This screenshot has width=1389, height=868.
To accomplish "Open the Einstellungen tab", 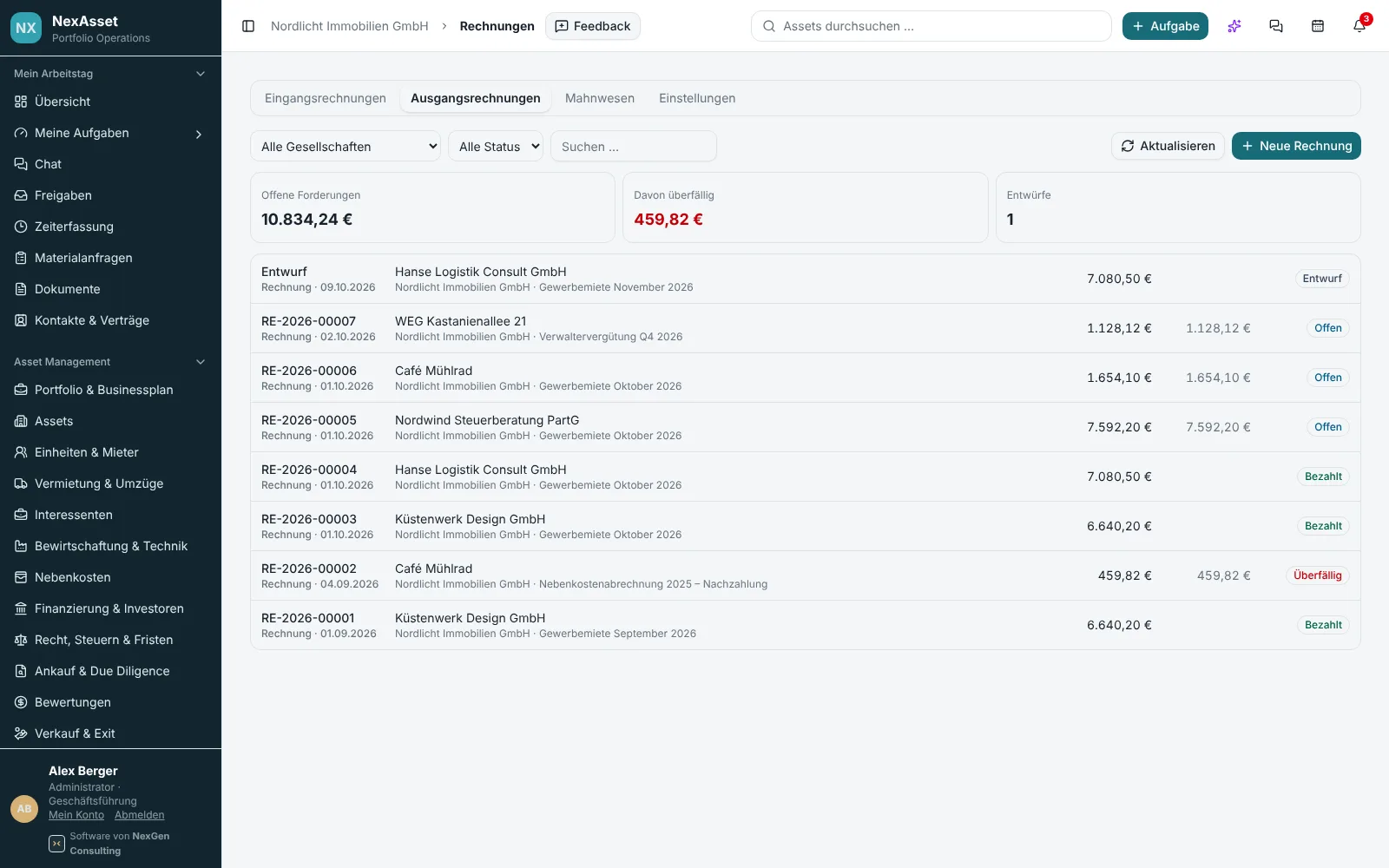I will pos(697,98).
